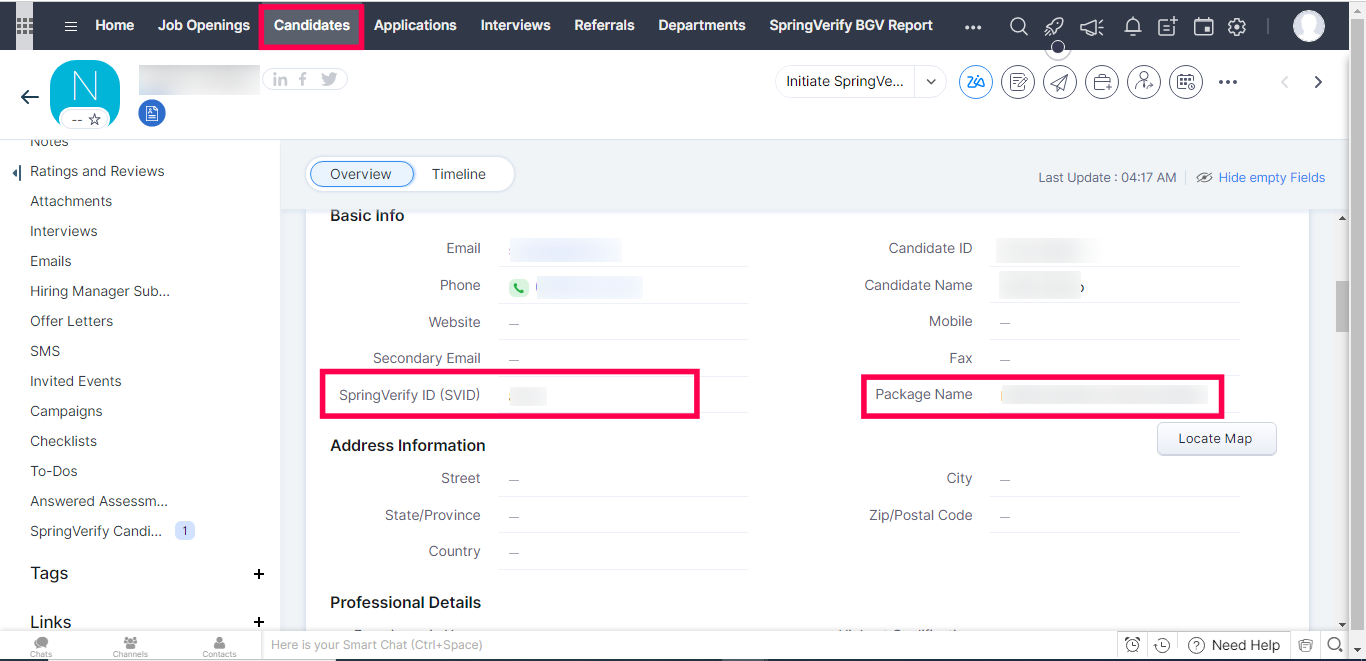Go to previous candidate record arrow
The width and height of the screenshot is (1366, 661).
coord(1285,82)
